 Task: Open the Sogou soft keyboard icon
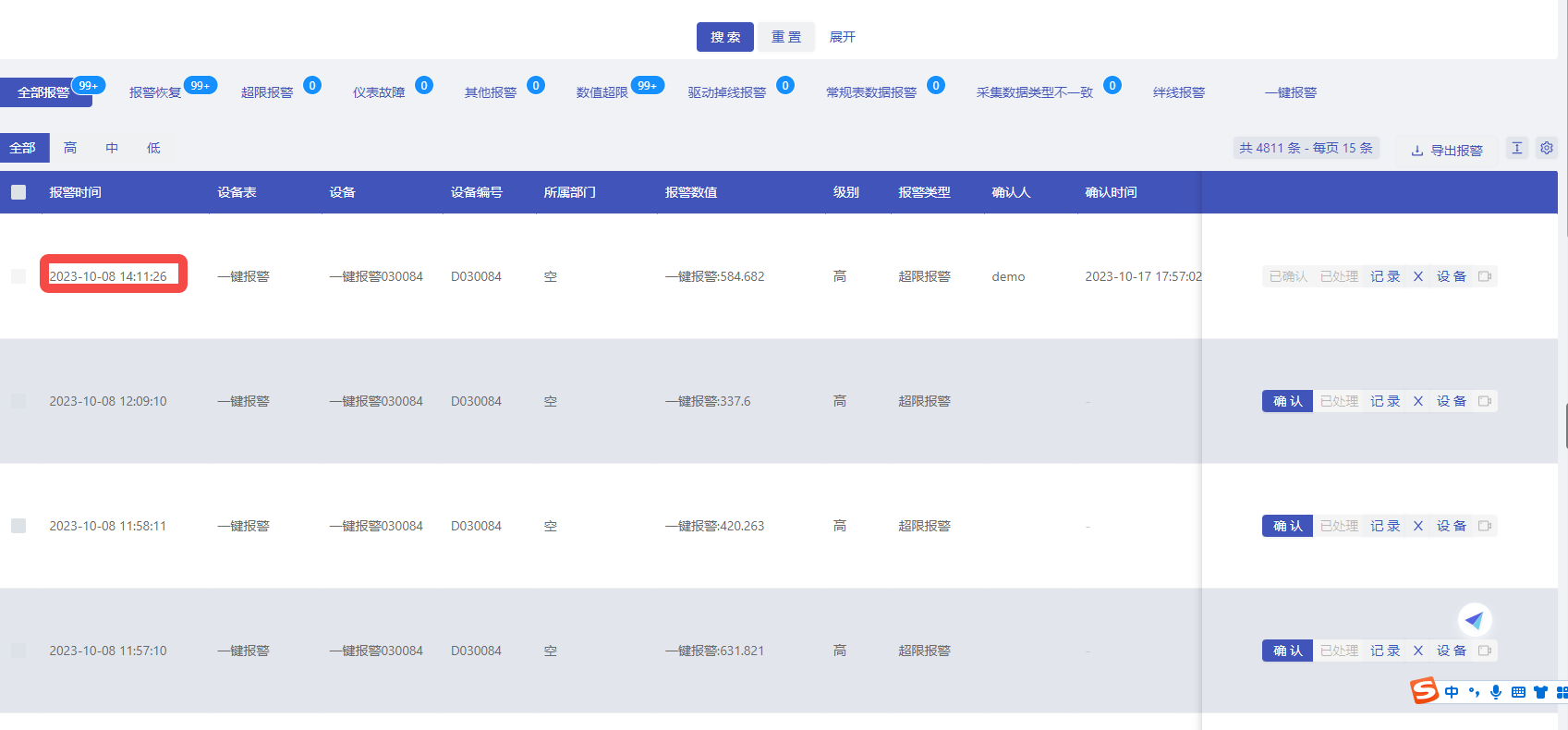tap(1518, 692)
